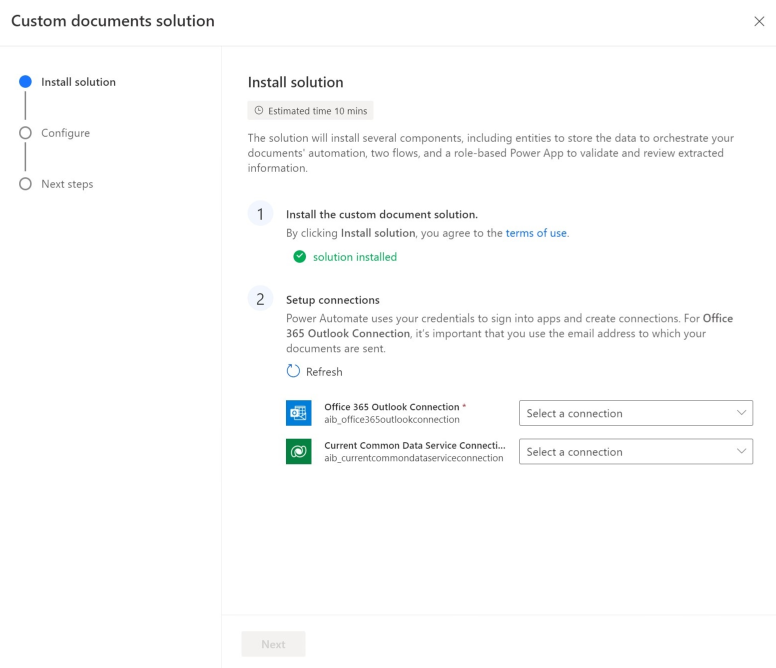Go to the Next steps label
The image size is (776, 668).
[x=67, y=184]
